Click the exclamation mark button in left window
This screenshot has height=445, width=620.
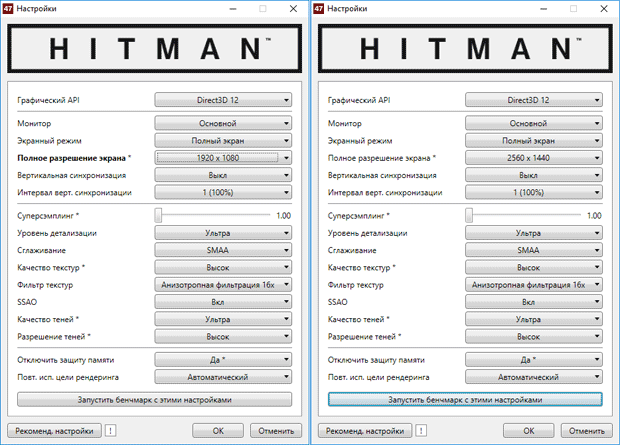111,431
